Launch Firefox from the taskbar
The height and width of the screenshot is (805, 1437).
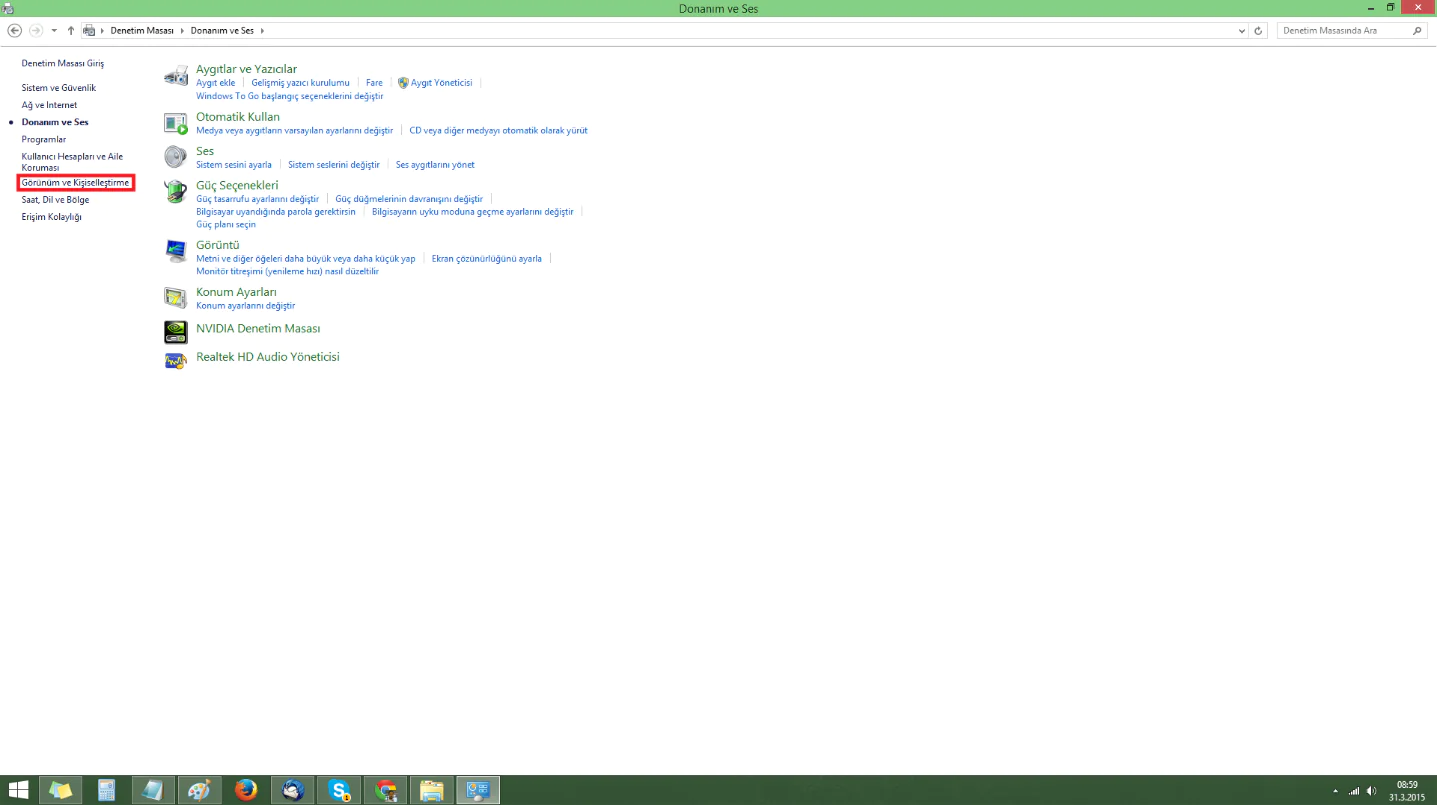click(x=245, y=789)
